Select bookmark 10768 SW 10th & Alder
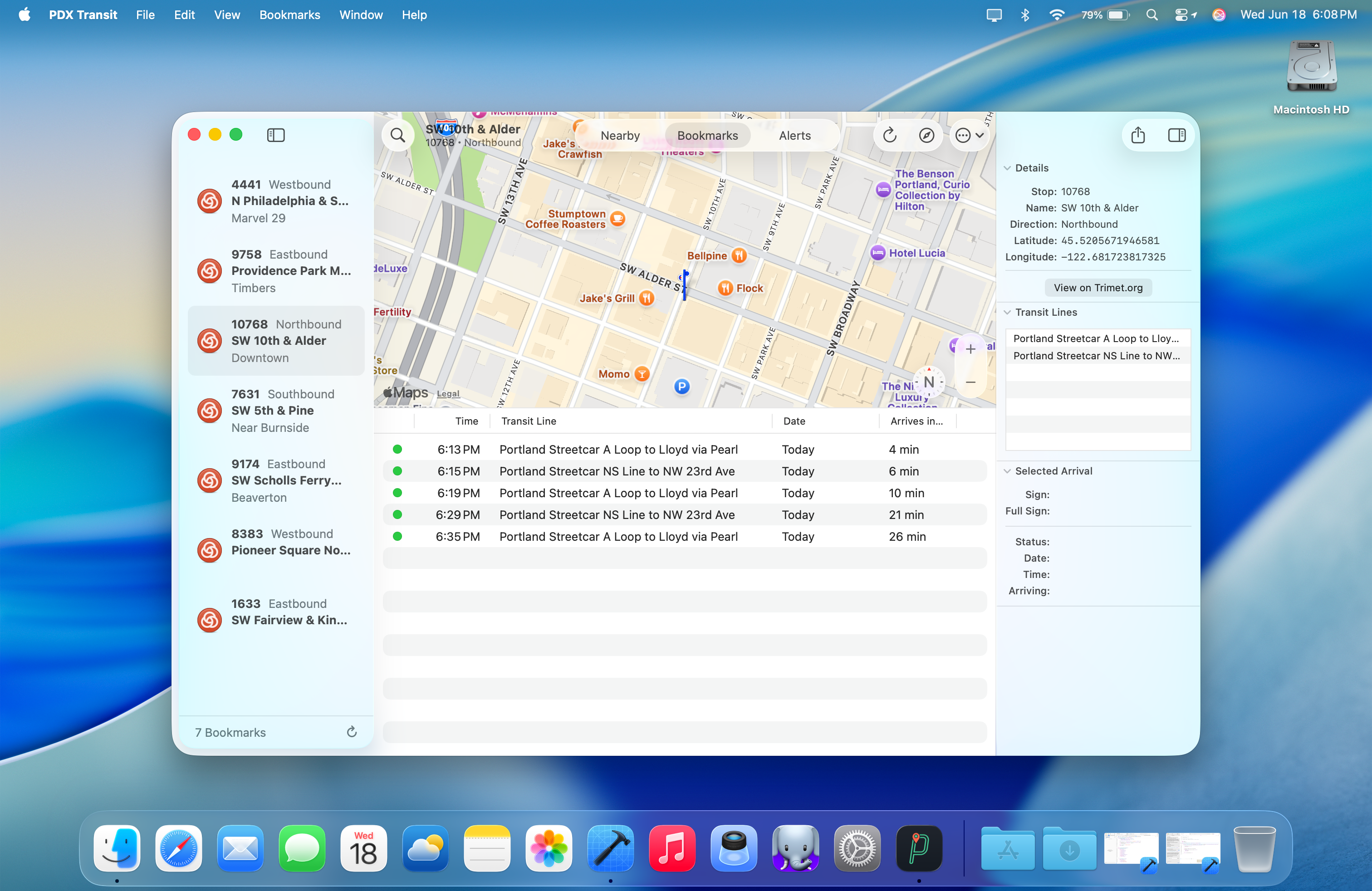The width and height of the screenshot is (1372, 891). pyautogui.click(x=276, y=341)
